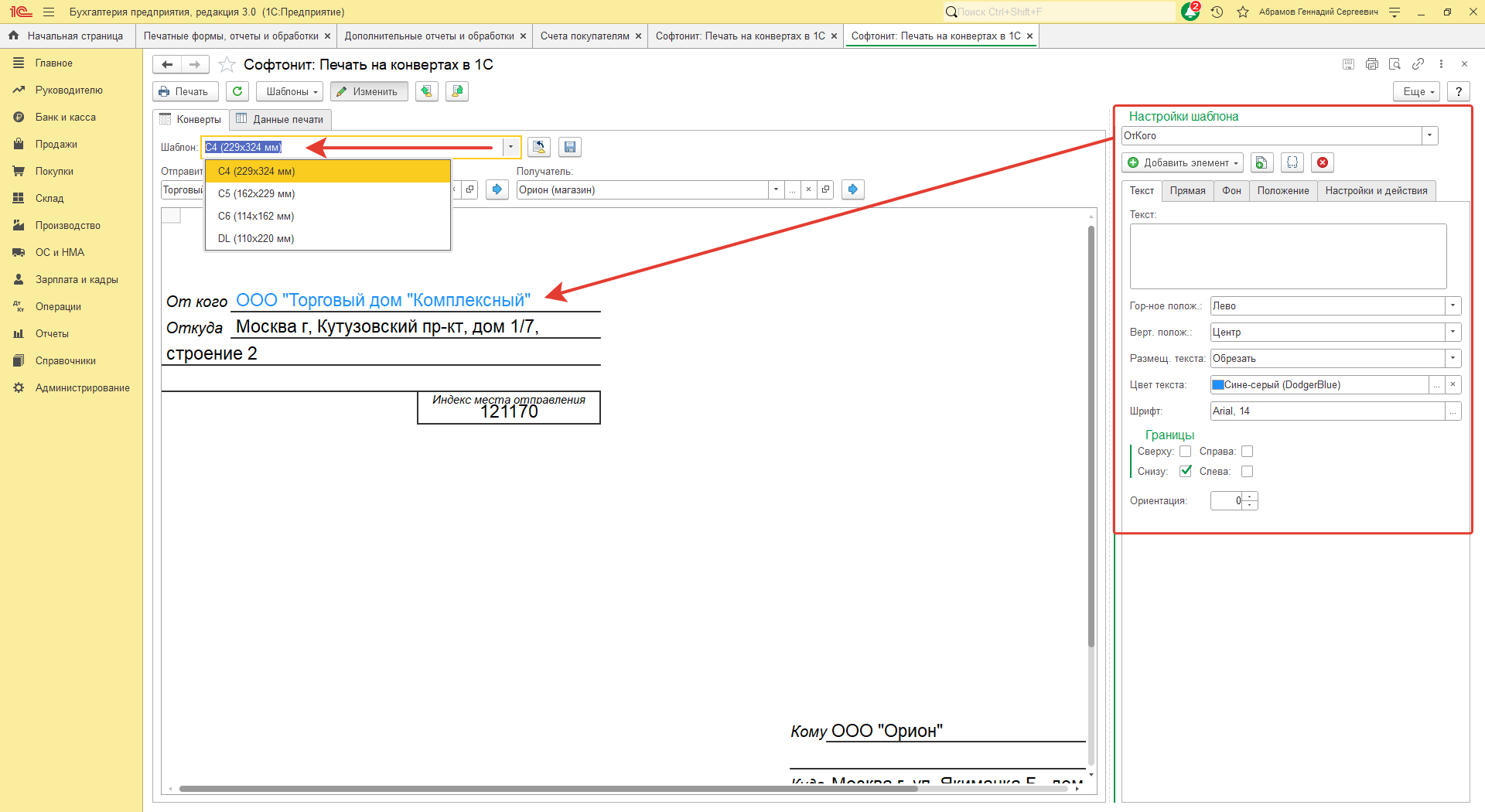The height and width of the screenshot is (812, 1485).
Task: Click the history clock icon
Action: [x=1217, y=12]
